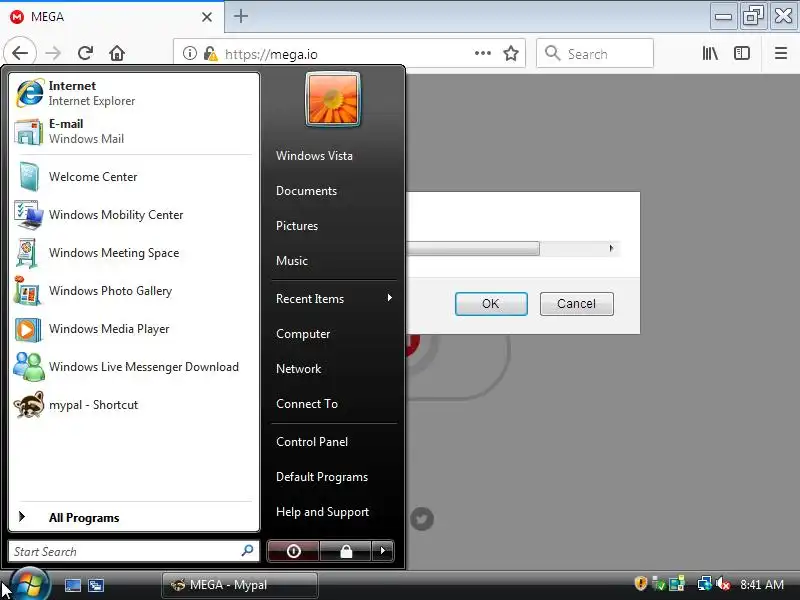Image resolution: width=800 pixels, height=600 pixels.
Task: Click into the Start Search field
Action: coord(134,552)
